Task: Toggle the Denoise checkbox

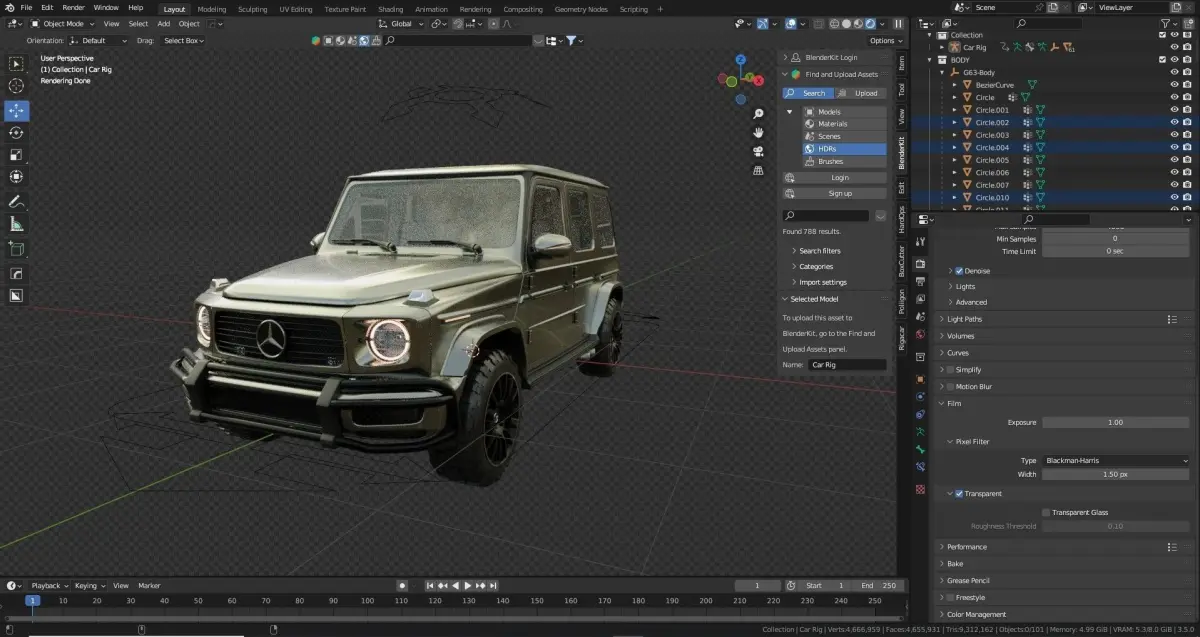Action: [959, 271]
